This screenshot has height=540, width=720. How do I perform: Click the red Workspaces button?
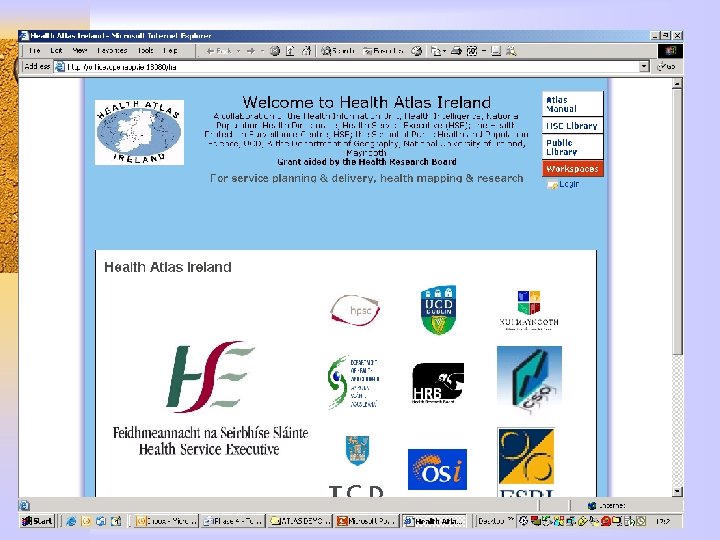[x=572, y=169]
